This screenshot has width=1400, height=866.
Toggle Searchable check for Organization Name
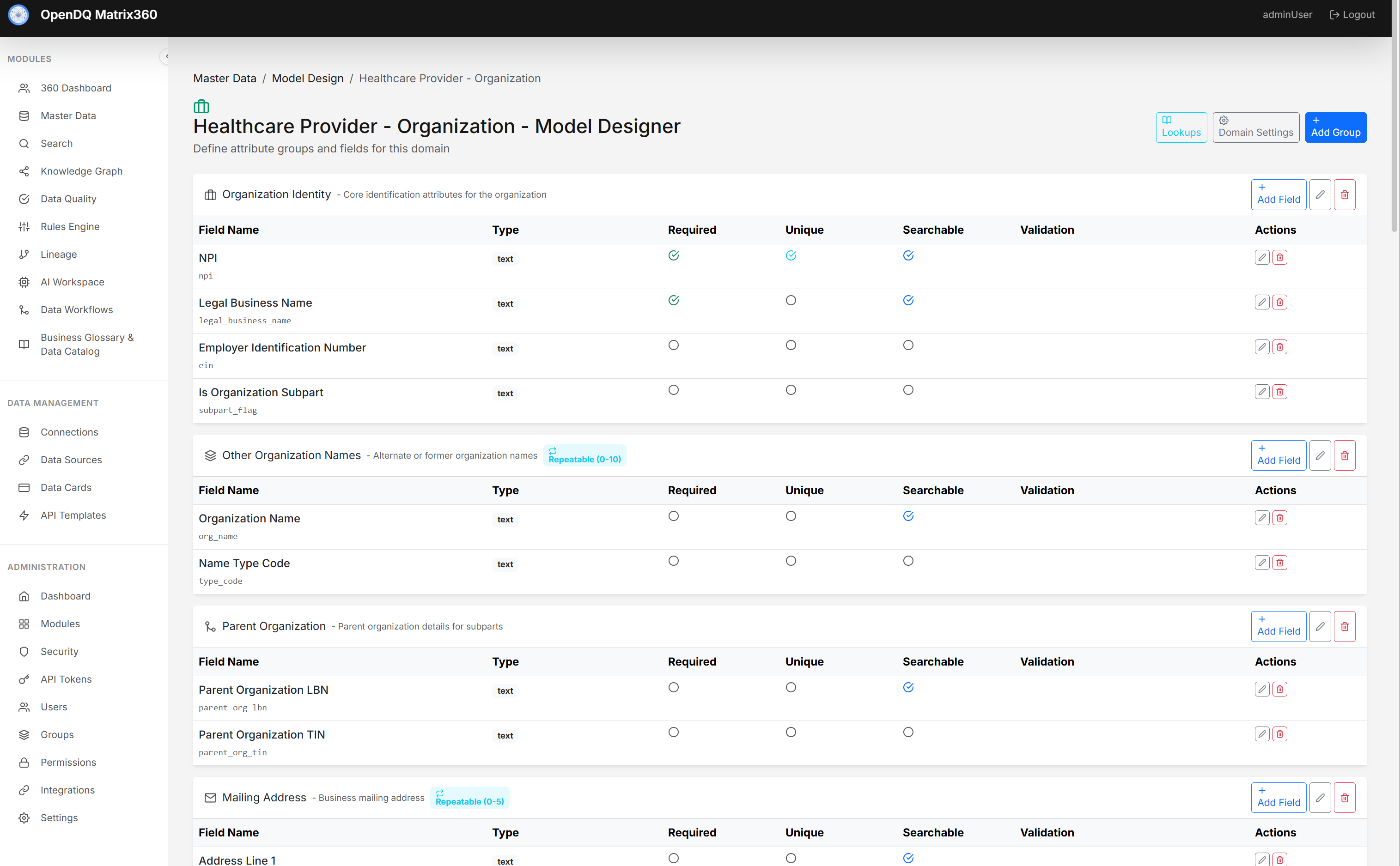(908, 516)
